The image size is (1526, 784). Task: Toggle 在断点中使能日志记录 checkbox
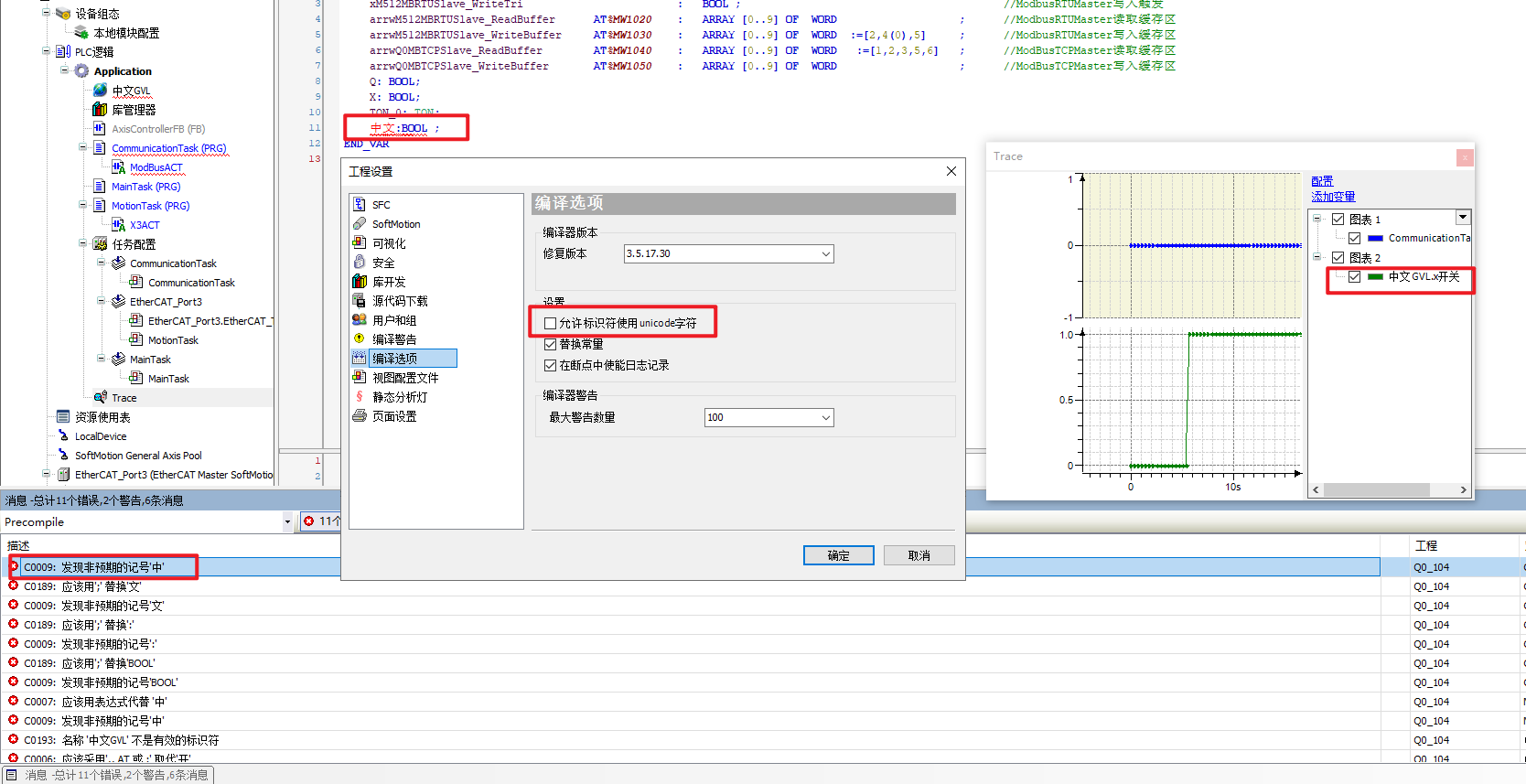[550, 366]
